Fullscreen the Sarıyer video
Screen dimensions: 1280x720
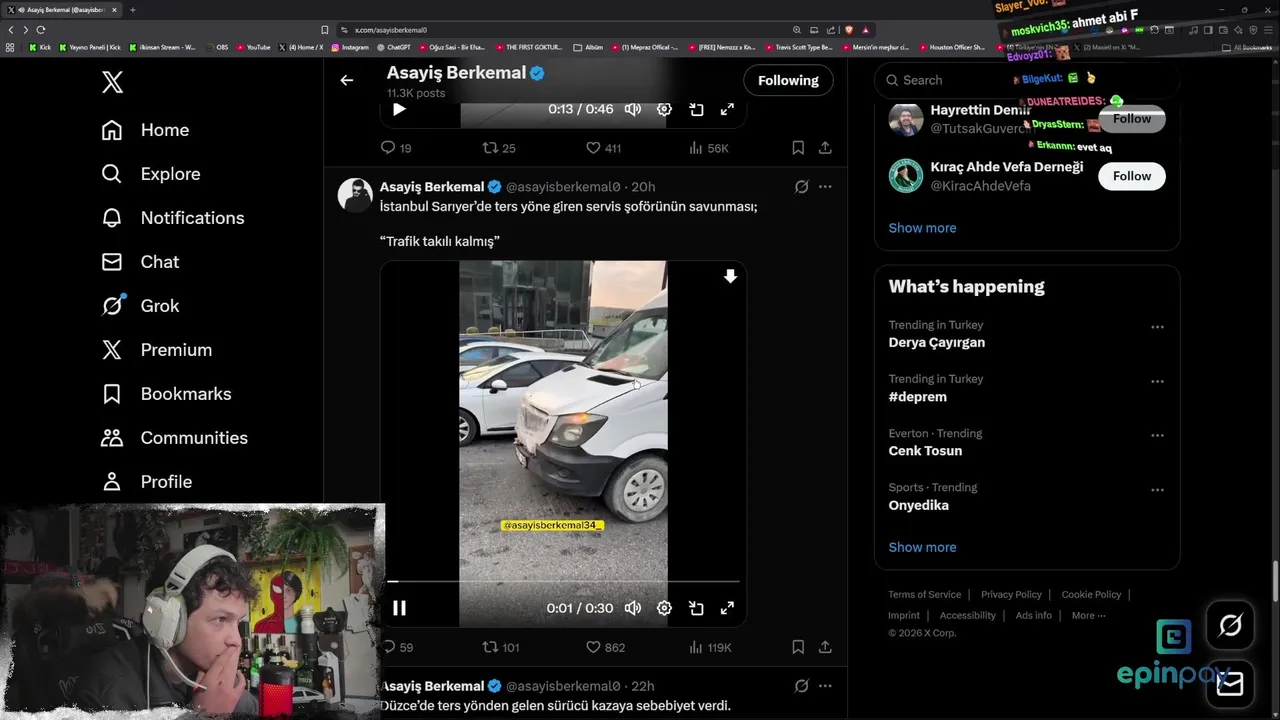click(727, 608)
